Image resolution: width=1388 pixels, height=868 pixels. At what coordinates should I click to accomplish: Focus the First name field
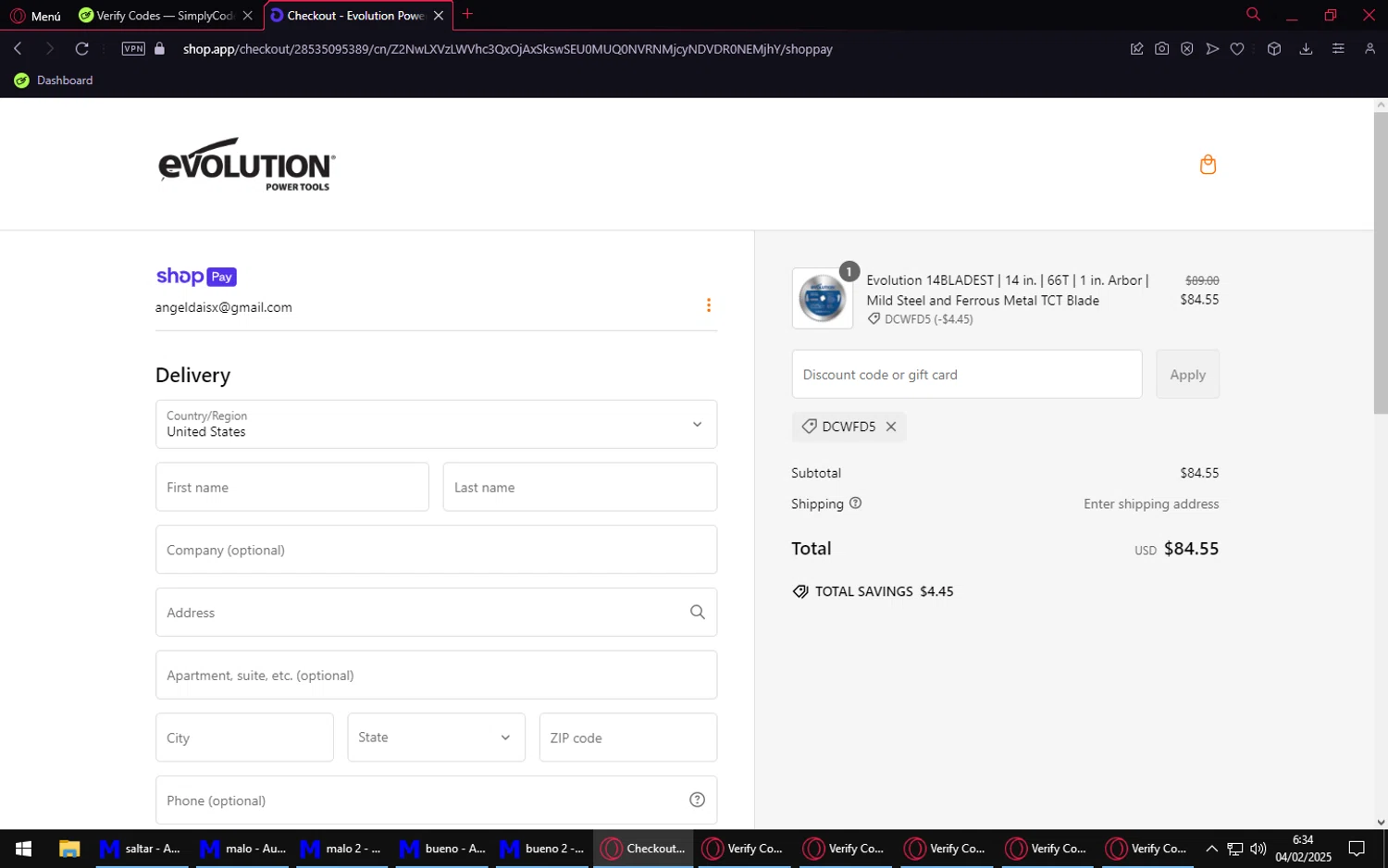292,487
